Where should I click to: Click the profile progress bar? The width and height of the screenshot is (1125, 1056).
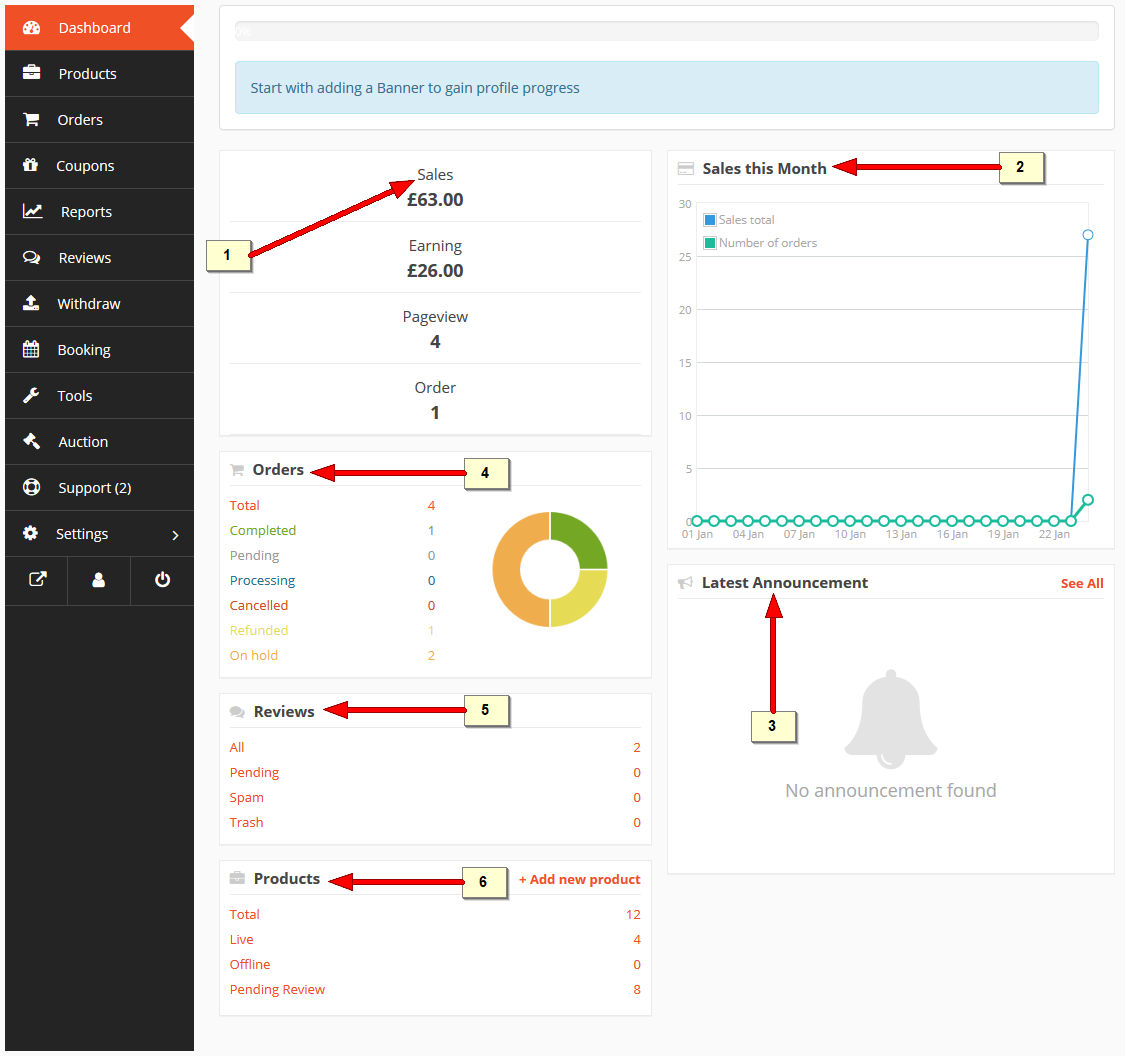point(667,31)
